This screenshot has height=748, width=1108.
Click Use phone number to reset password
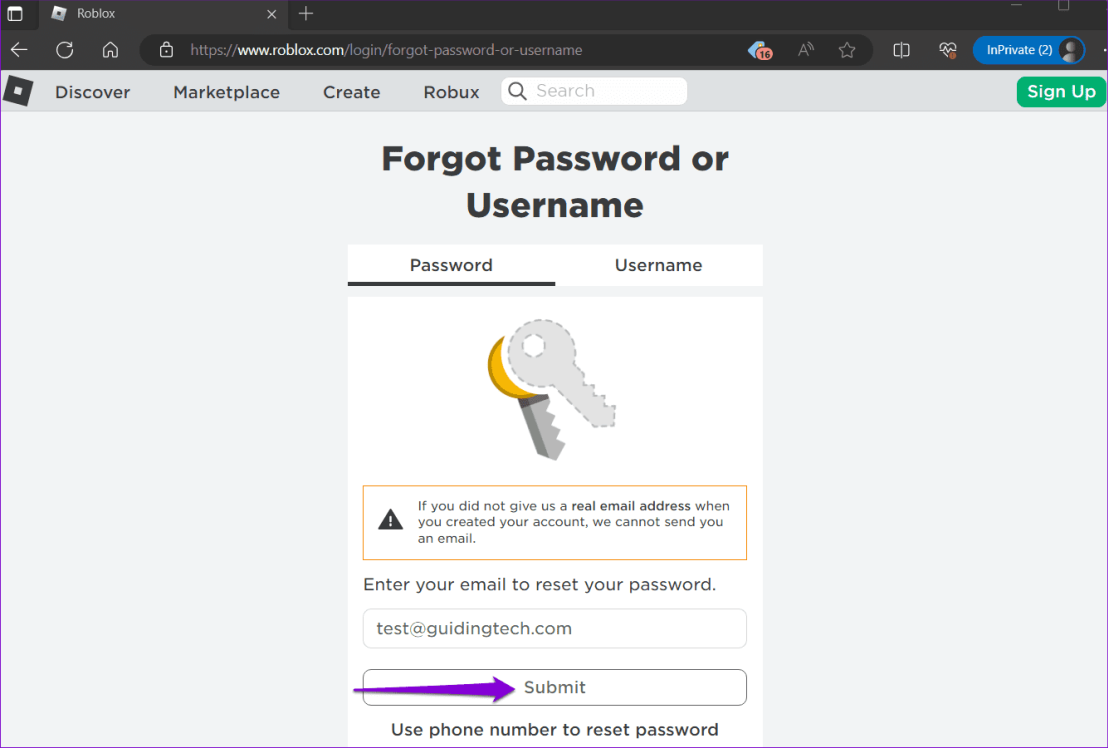(554, 730)
